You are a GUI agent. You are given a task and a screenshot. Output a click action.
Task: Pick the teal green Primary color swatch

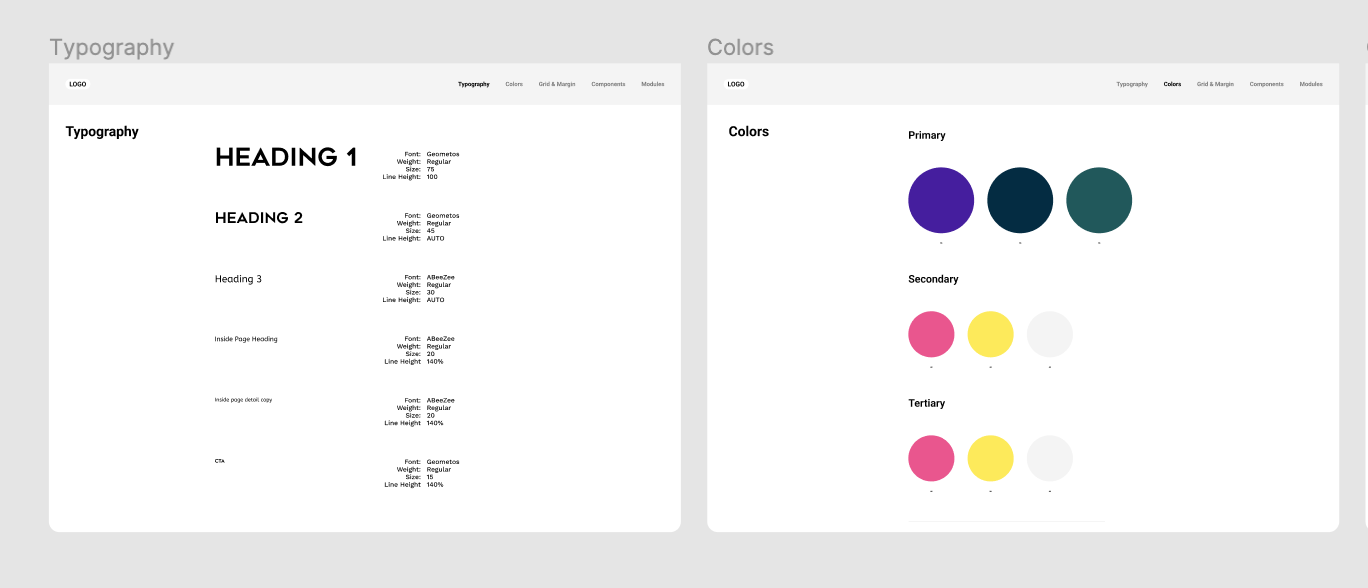[x=1099, y=200]
